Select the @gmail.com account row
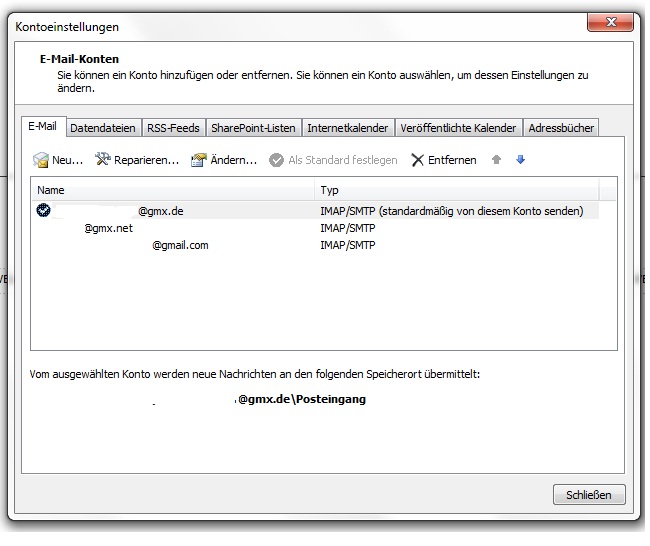 [x=315, y=245]
